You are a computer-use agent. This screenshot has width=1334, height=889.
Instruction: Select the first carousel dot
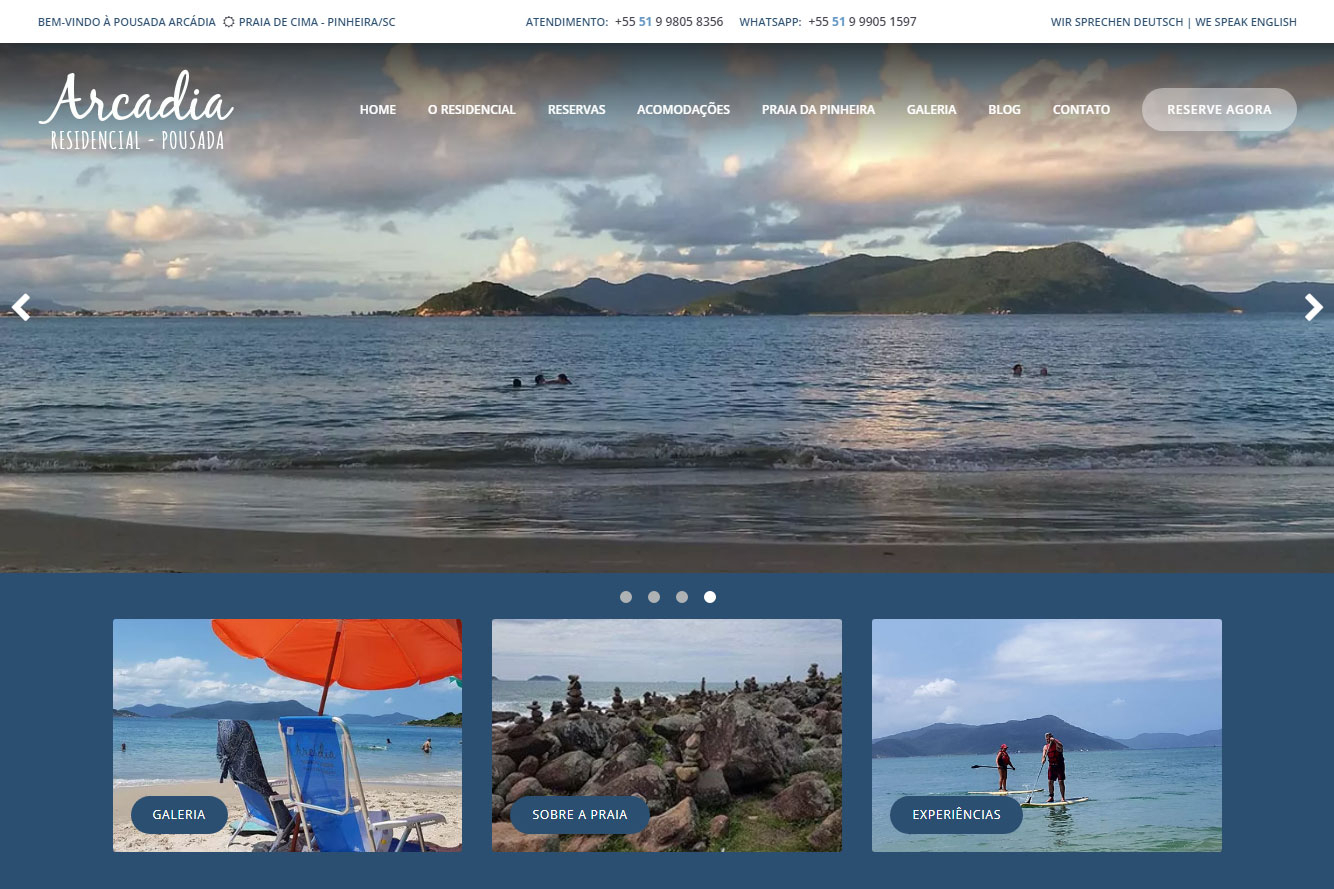pos(626,597)
